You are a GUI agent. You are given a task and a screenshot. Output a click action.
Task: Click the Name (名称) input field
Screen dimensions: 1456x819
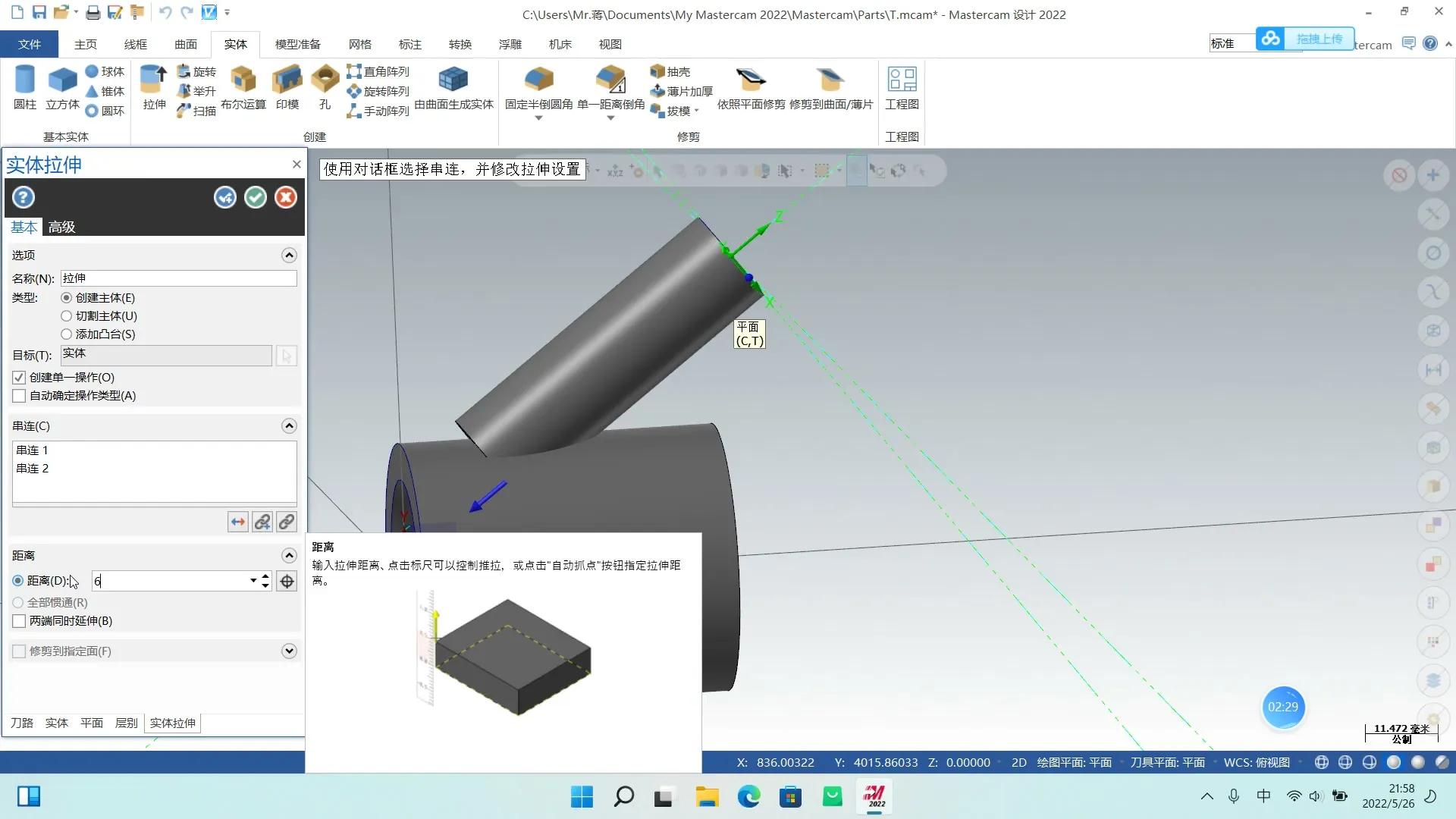(178, 278)
